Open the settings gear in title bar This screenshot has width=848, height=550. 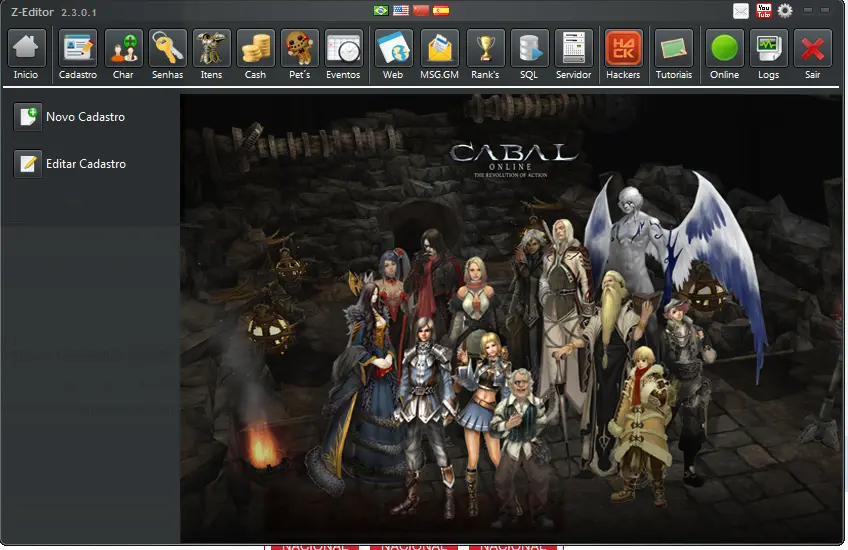click(x=785, y=11)
